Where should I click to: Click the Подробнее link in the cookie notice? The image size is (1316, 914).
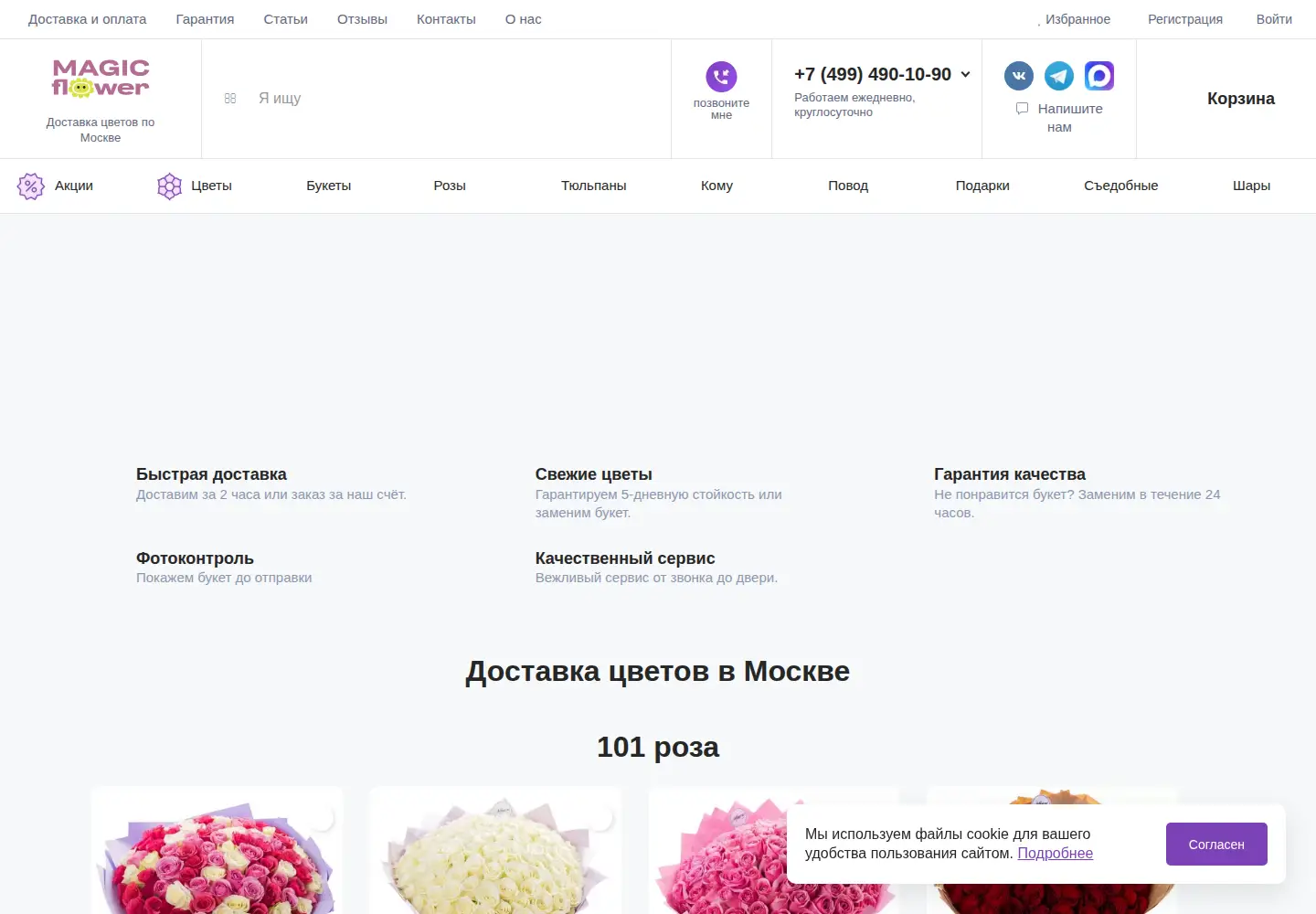tap(1055, 854)
